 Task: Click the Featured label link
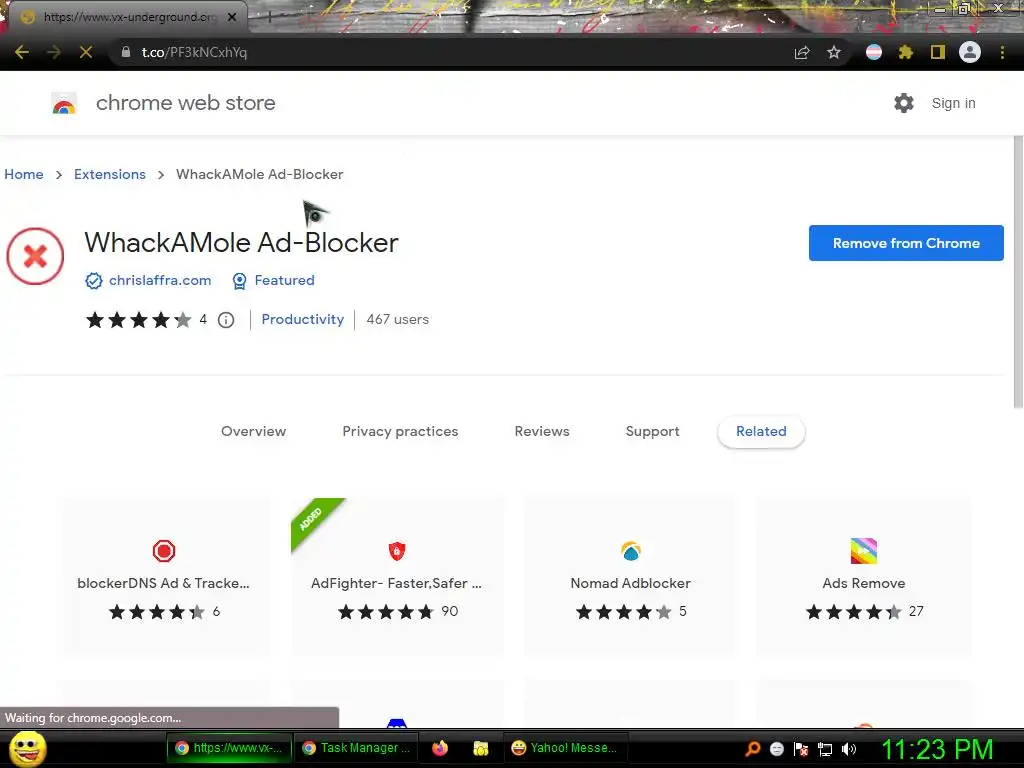point(284,281)
